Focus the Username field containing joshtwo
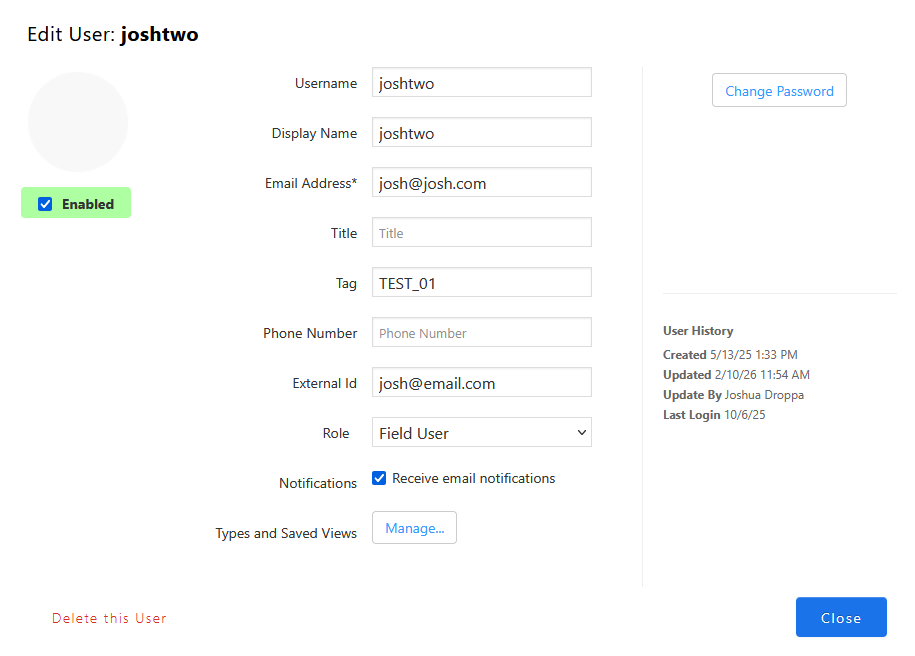This screenshot has height=656, width=915. point(481,83)
